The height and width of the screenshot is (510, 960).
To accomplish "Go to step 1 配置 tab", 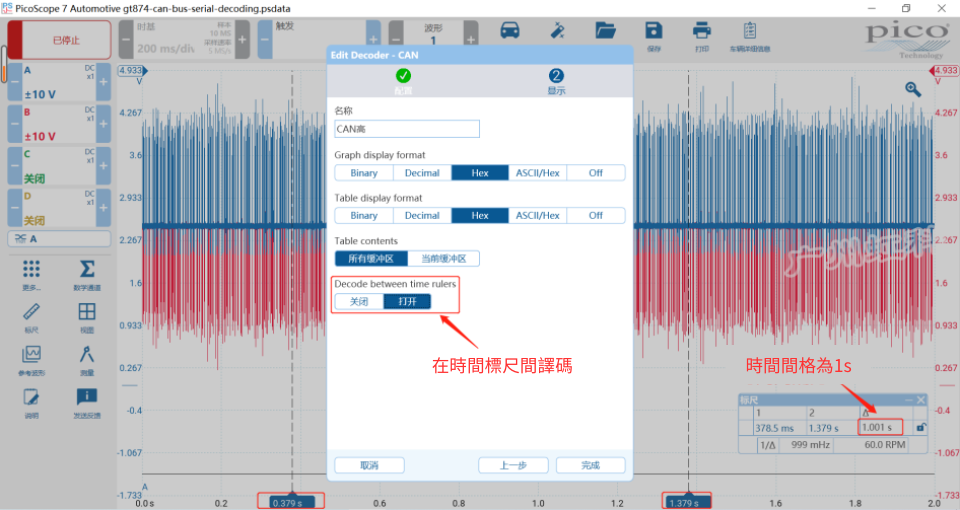I will [x=403, y=81].
